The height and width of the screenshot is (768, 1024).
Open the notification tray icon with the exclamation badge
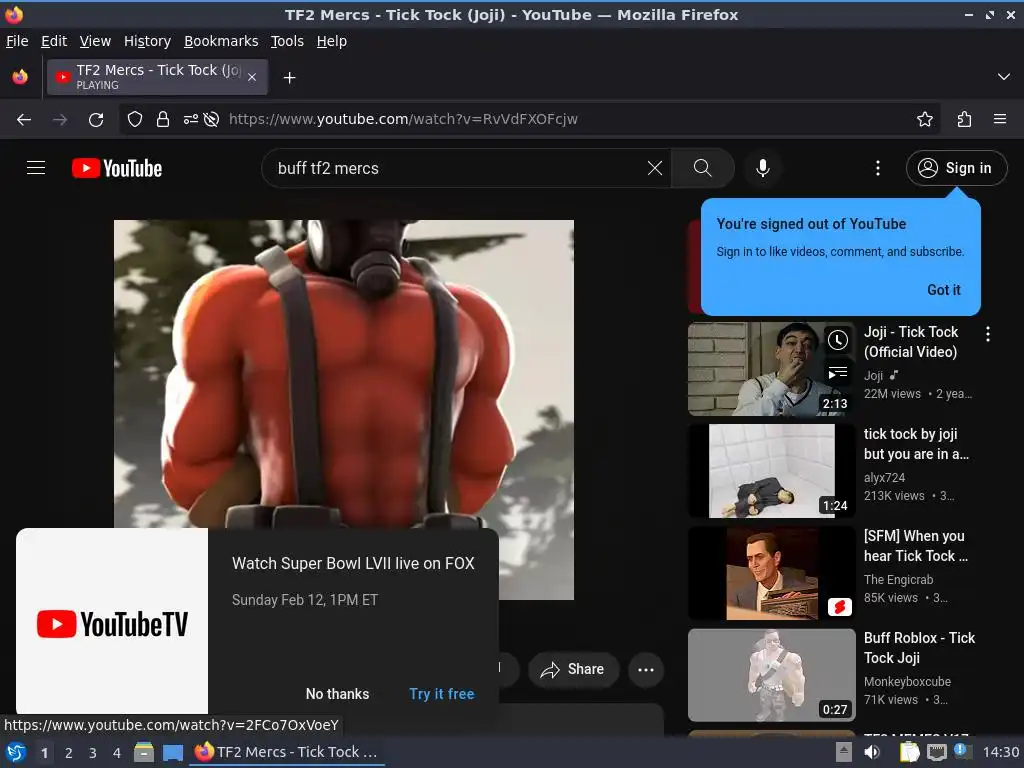pos(962,751)
